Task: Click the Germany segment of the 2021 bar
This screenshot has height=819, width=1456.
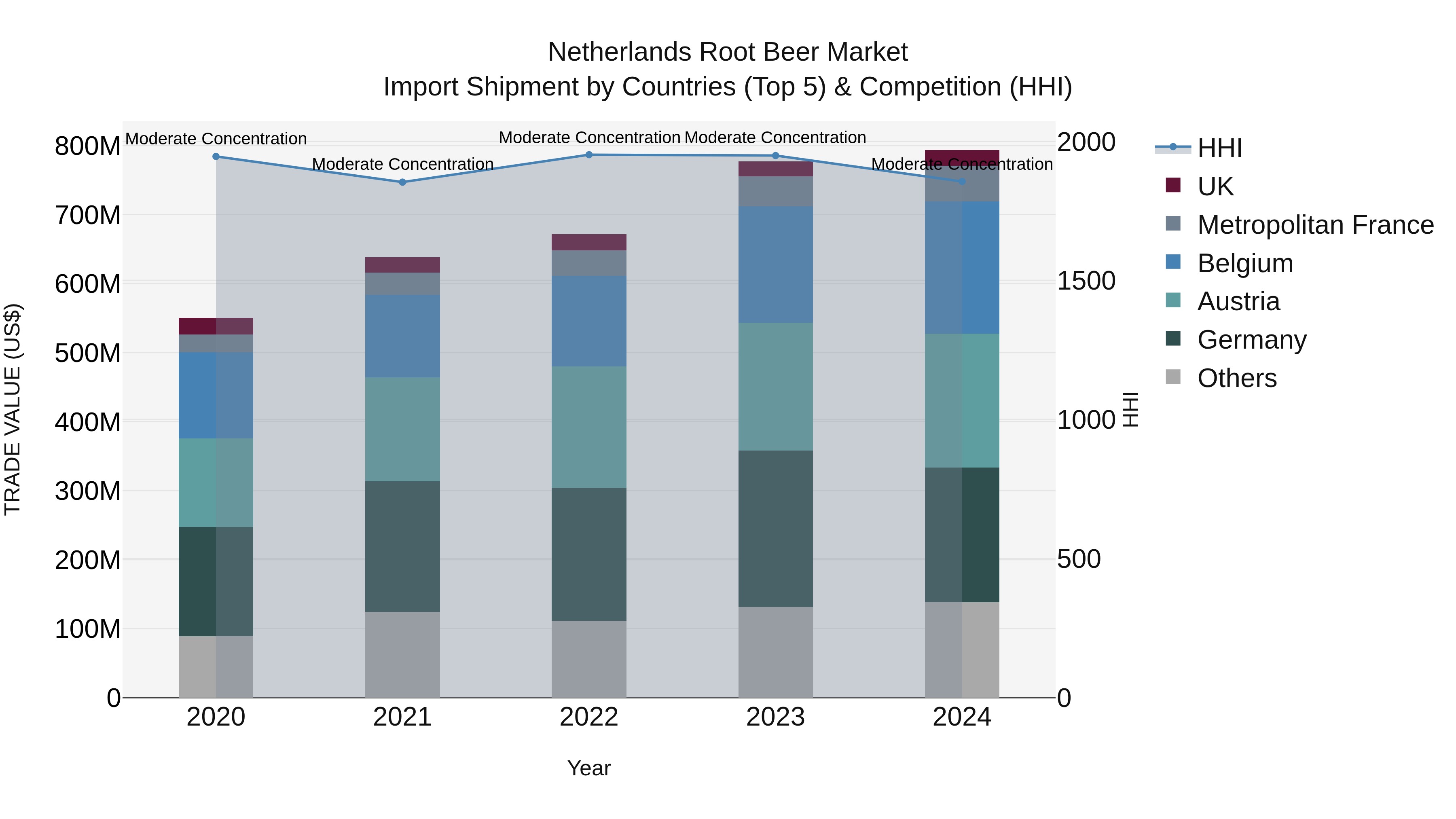Action: point(402,546)
